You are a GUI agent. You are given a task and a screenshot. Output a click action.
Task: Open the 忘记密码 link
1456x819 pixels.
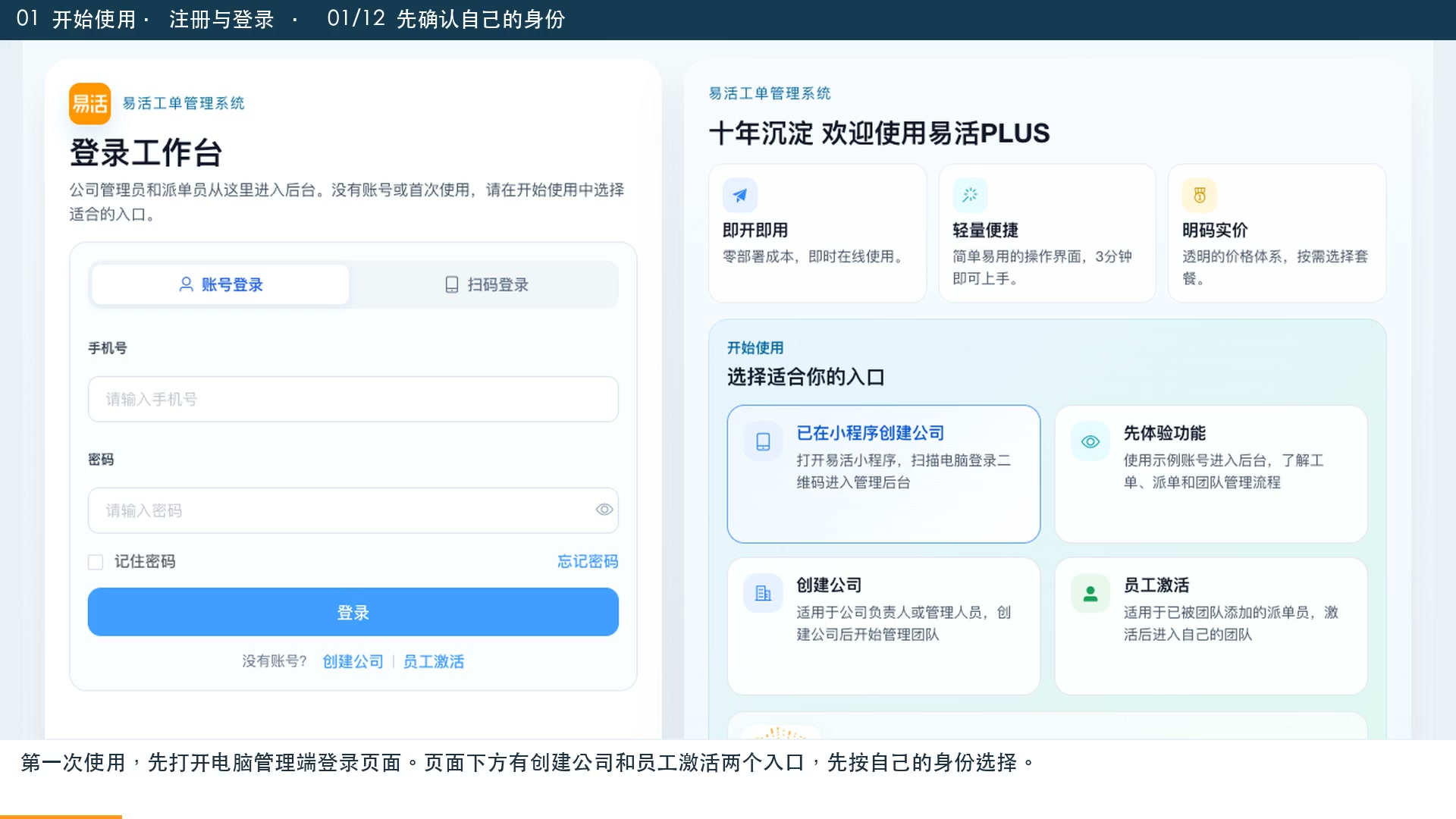point(588,561)
